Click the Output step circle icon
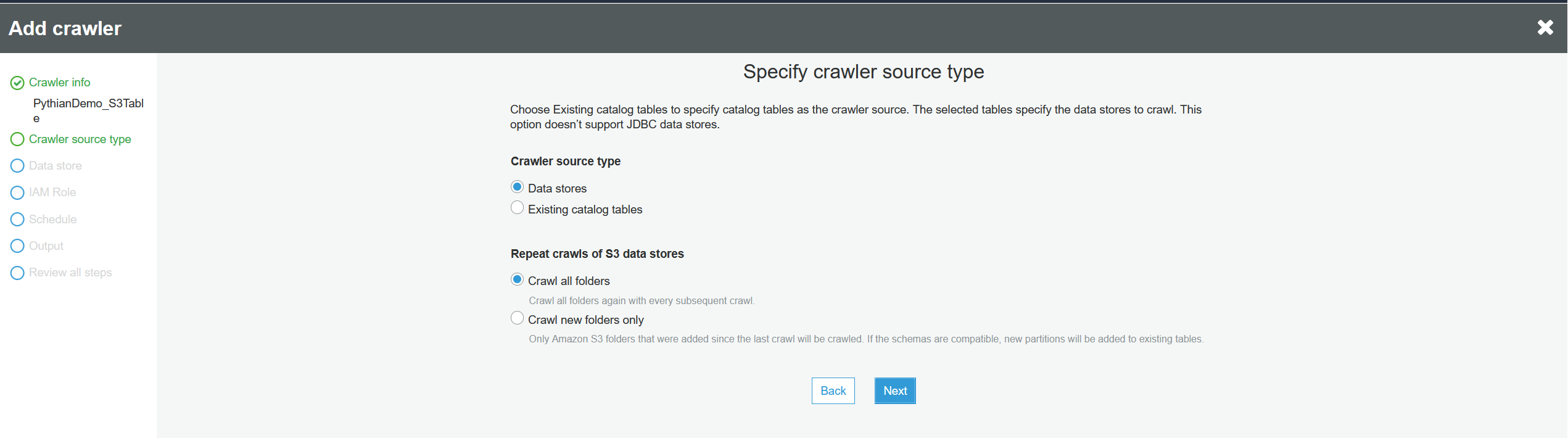 tap(17, 246)
